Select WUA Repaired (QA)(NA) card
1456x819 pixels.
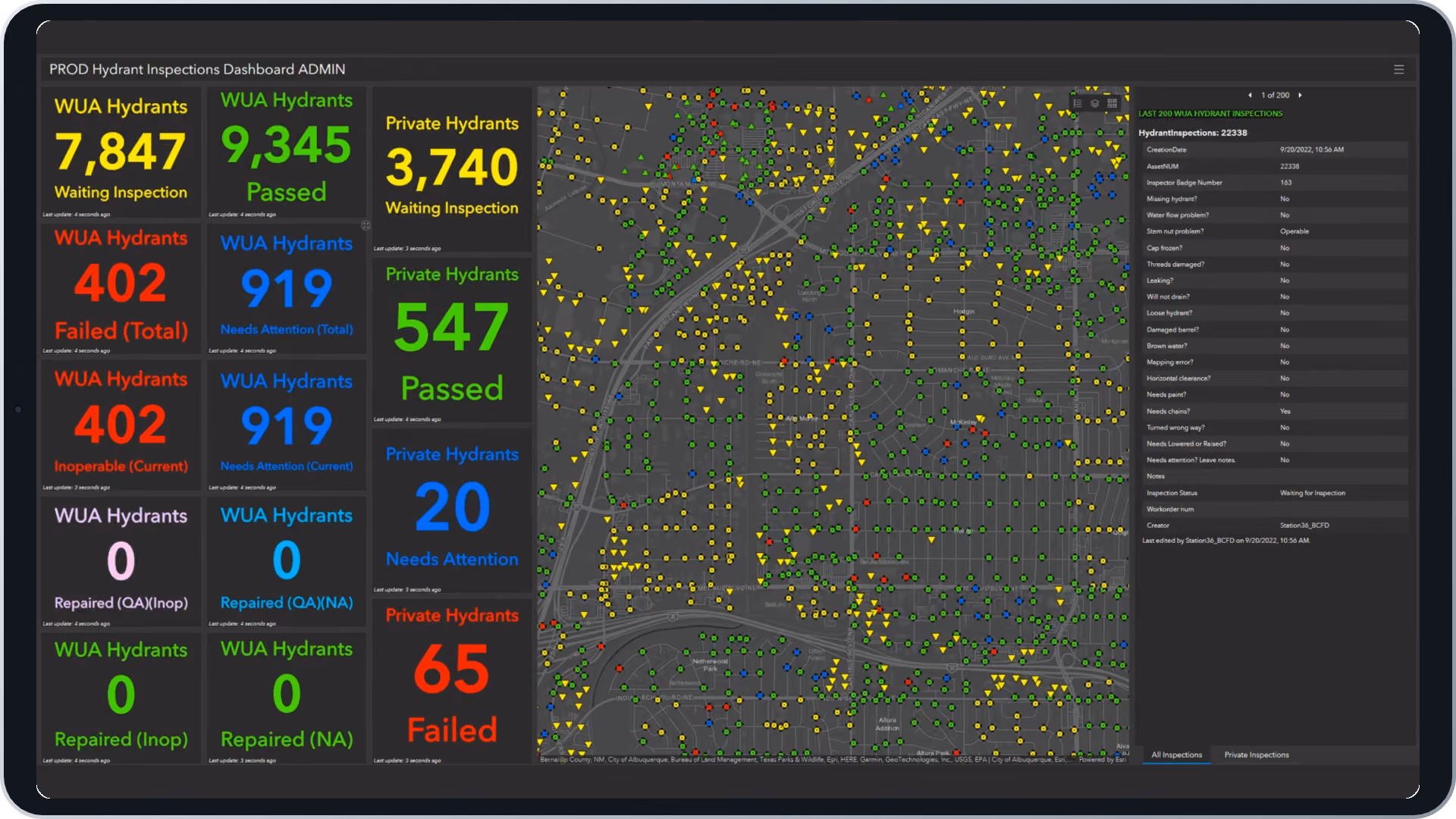287,561
